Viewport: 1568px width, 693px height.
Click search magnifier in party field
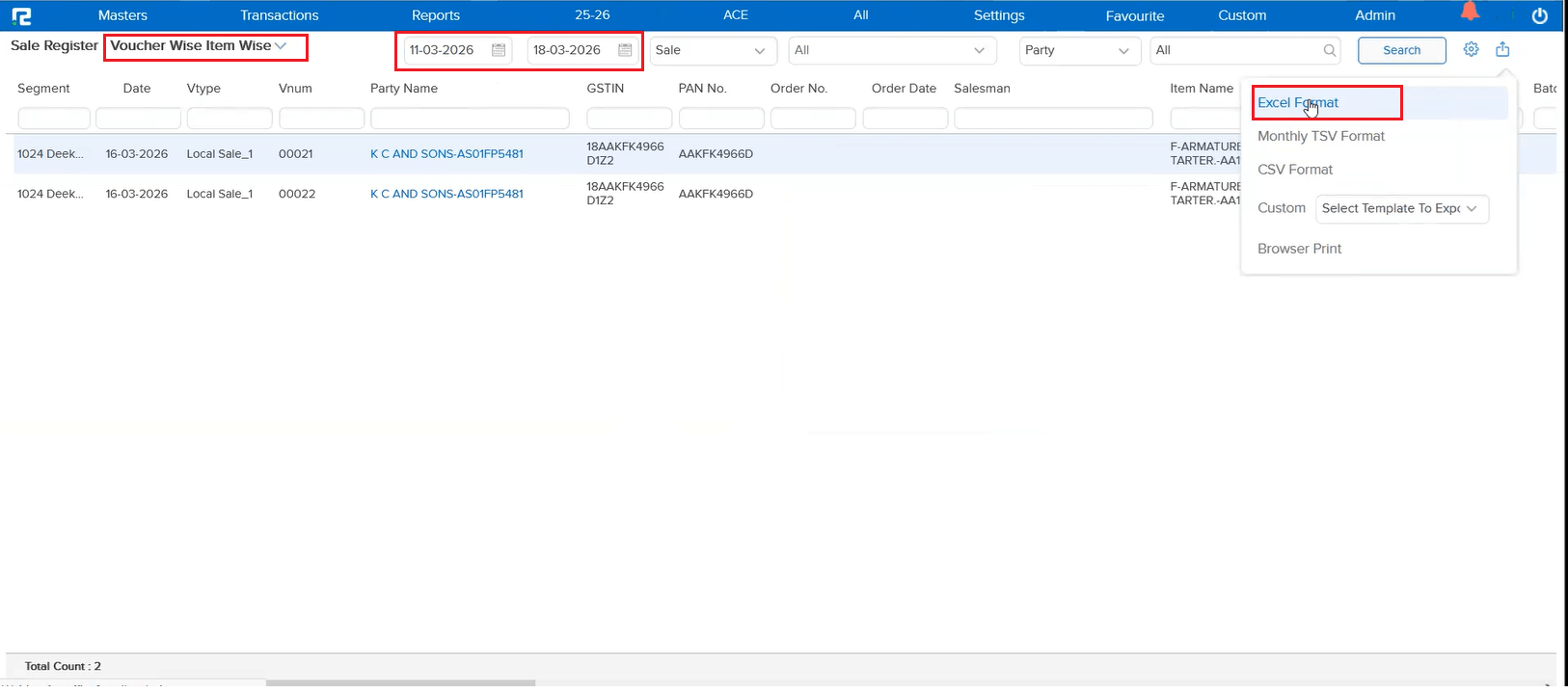pyautogui.click(x=1330, y=50)
